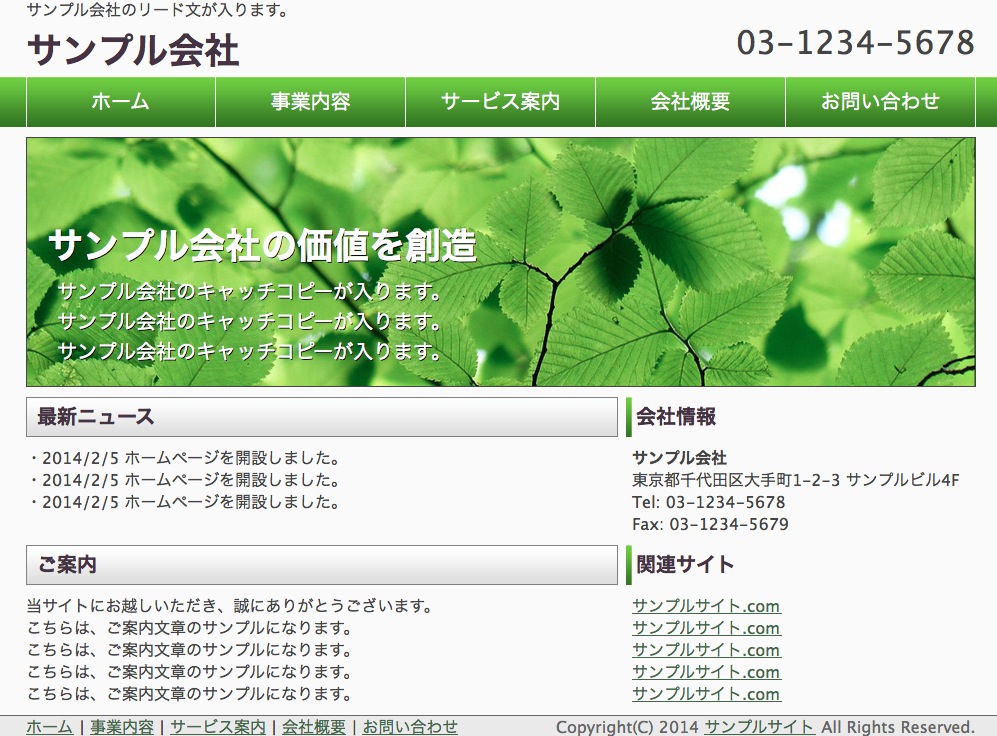Open ホーム in the green navigation bar
The width and height of the screenshot is (997, 736).
point(121,102)
